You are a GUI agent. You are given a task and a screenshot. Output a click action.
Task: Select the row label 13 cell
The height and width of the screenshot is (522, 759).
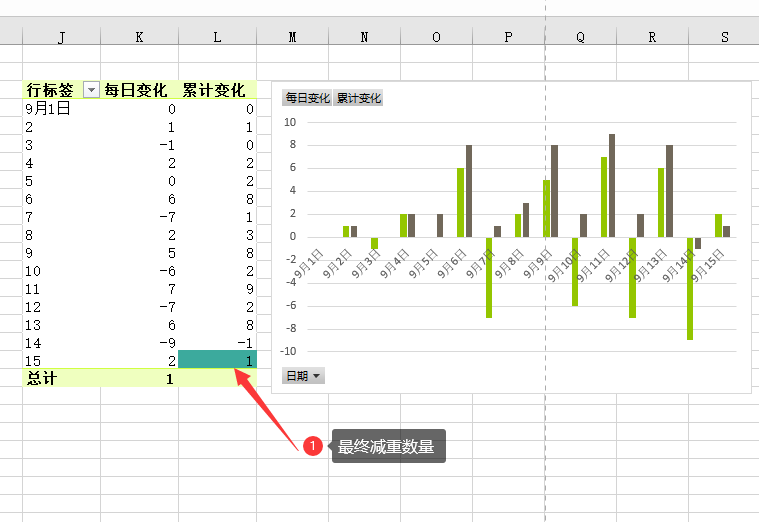point(61,324)
